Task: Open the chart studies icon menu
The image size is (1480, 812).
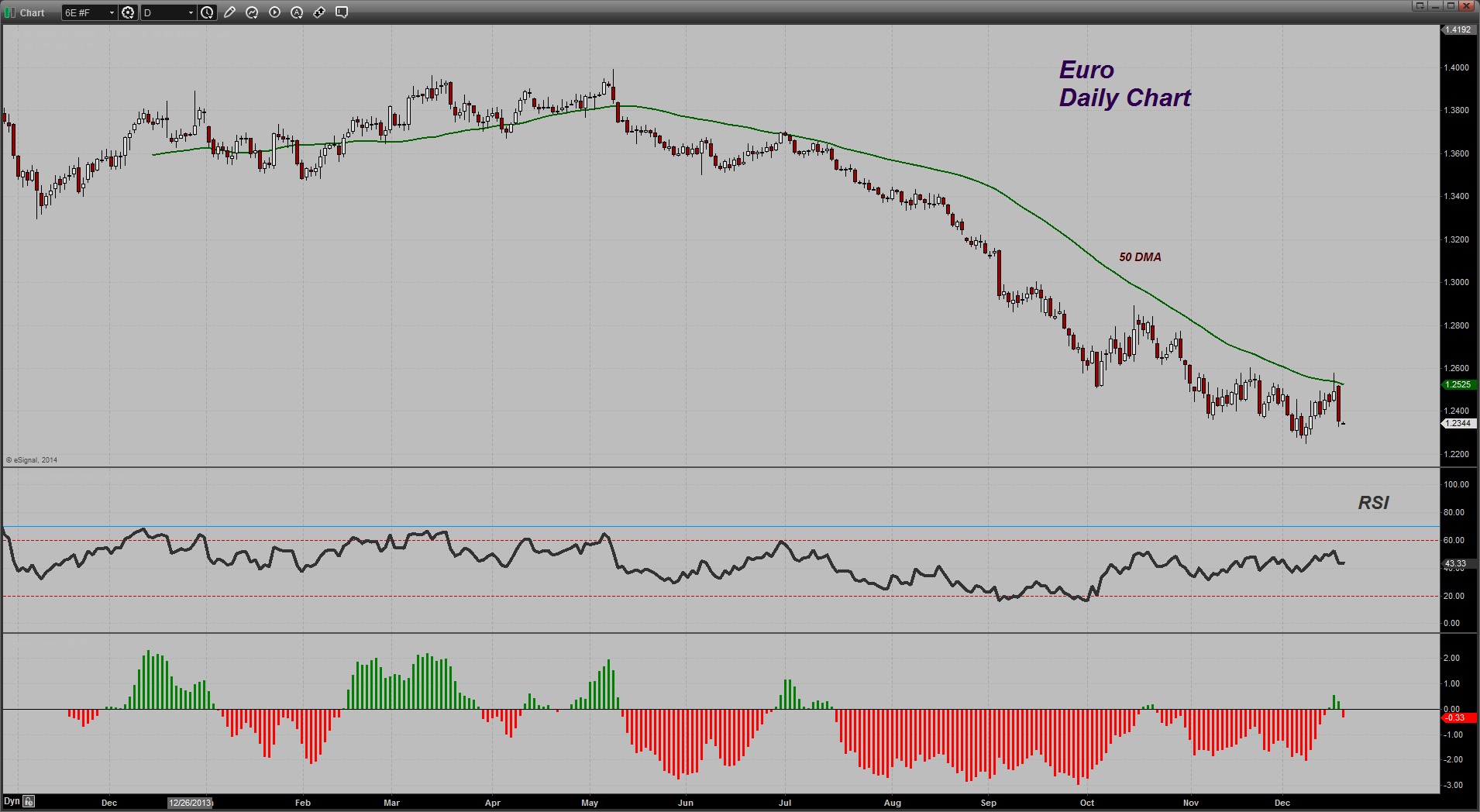Action: pyautogui.click(x=252, y=12)
